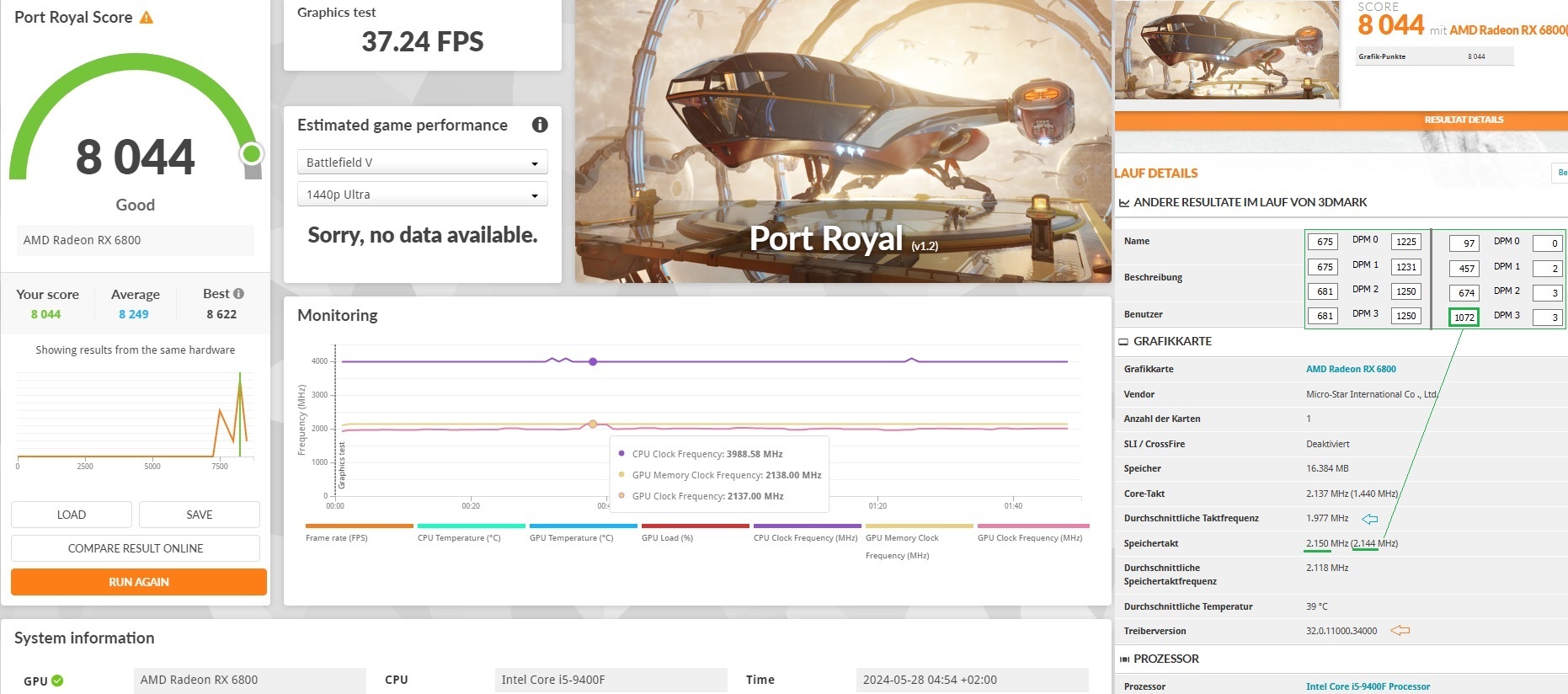The image size is (1568, 694).
Task: Click the score distribution histogram chart
Action: point(135,419)
